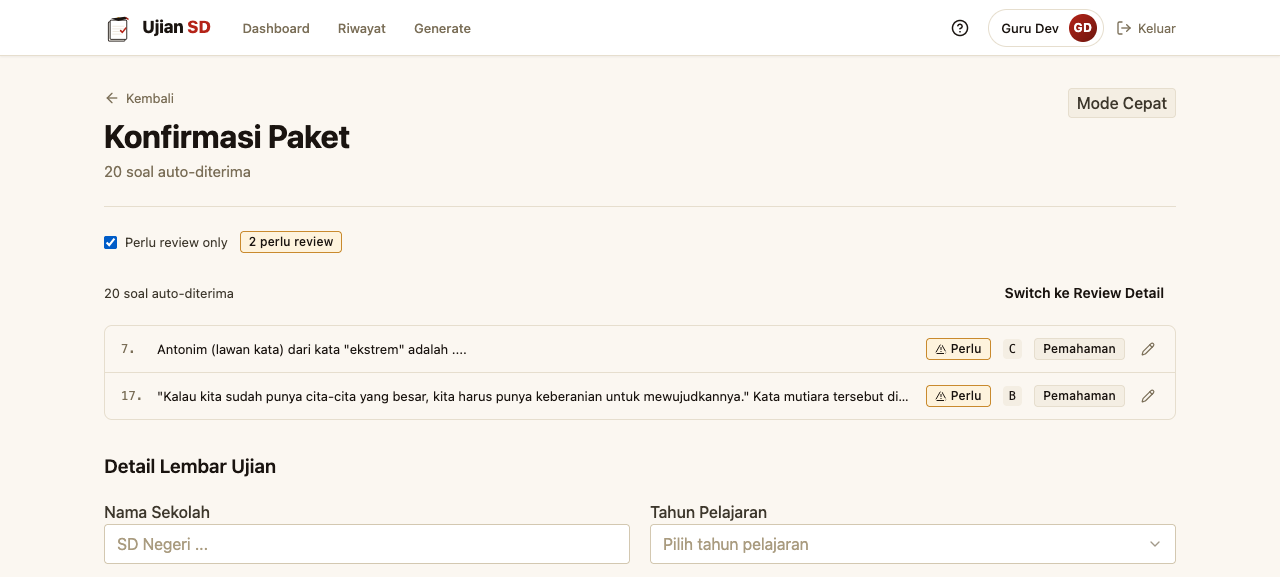Open the Guru Dev profile name
Image resolution: width=1280 pixels, height=577 pixels.
(x=1030, y=28)
